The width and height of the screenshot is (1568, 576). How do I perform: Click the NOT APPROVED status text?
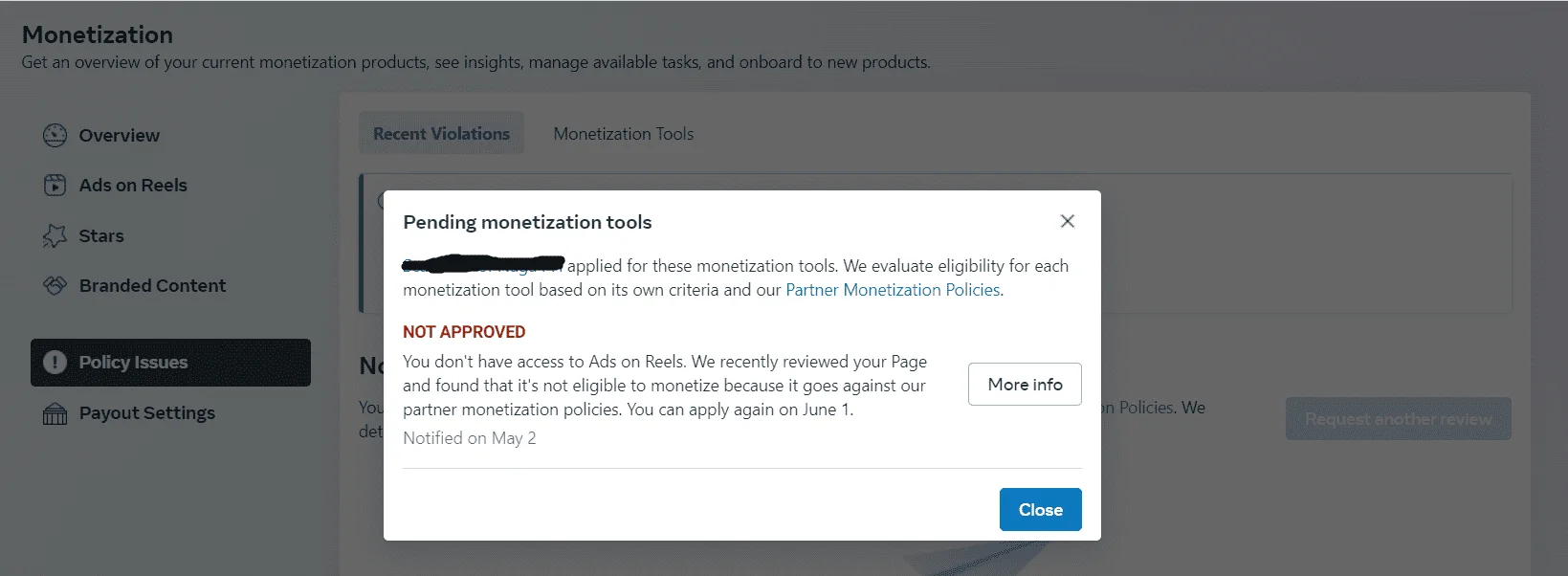(x=464, y=332)
